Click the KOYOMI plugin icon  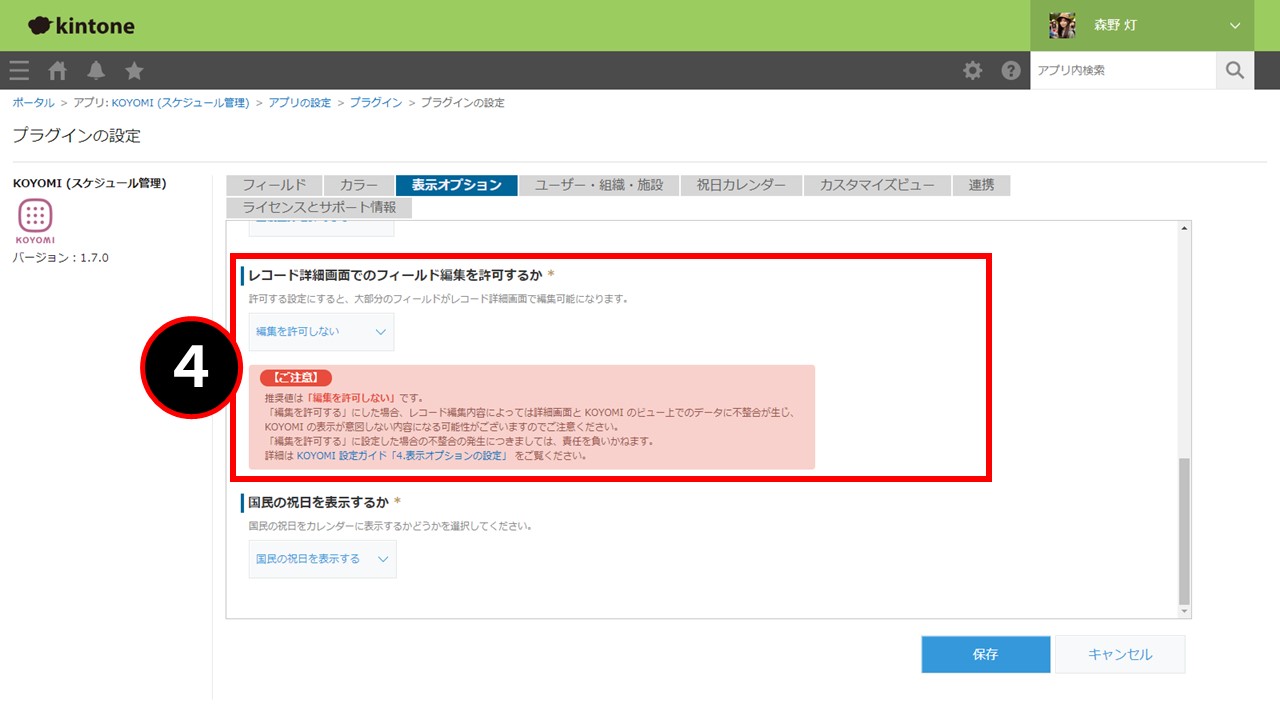pyautogui.click(x=35, y=221)
